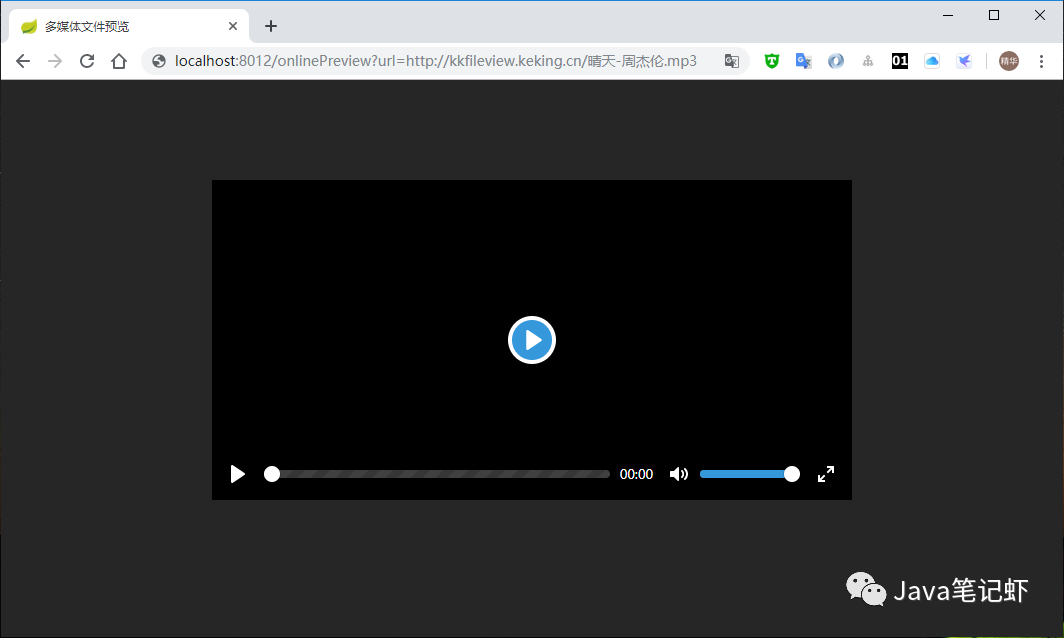Focus the address bar URL
Screen dimensions: 1064x638
(436, 61)
